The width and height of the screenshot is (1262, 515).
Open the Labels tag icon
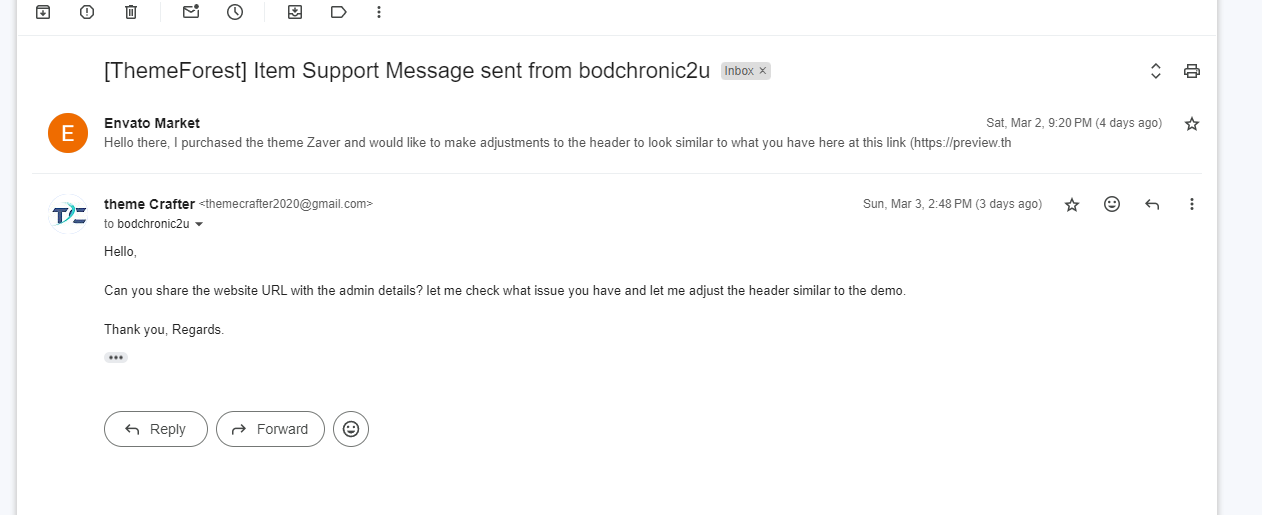(339, 12)
